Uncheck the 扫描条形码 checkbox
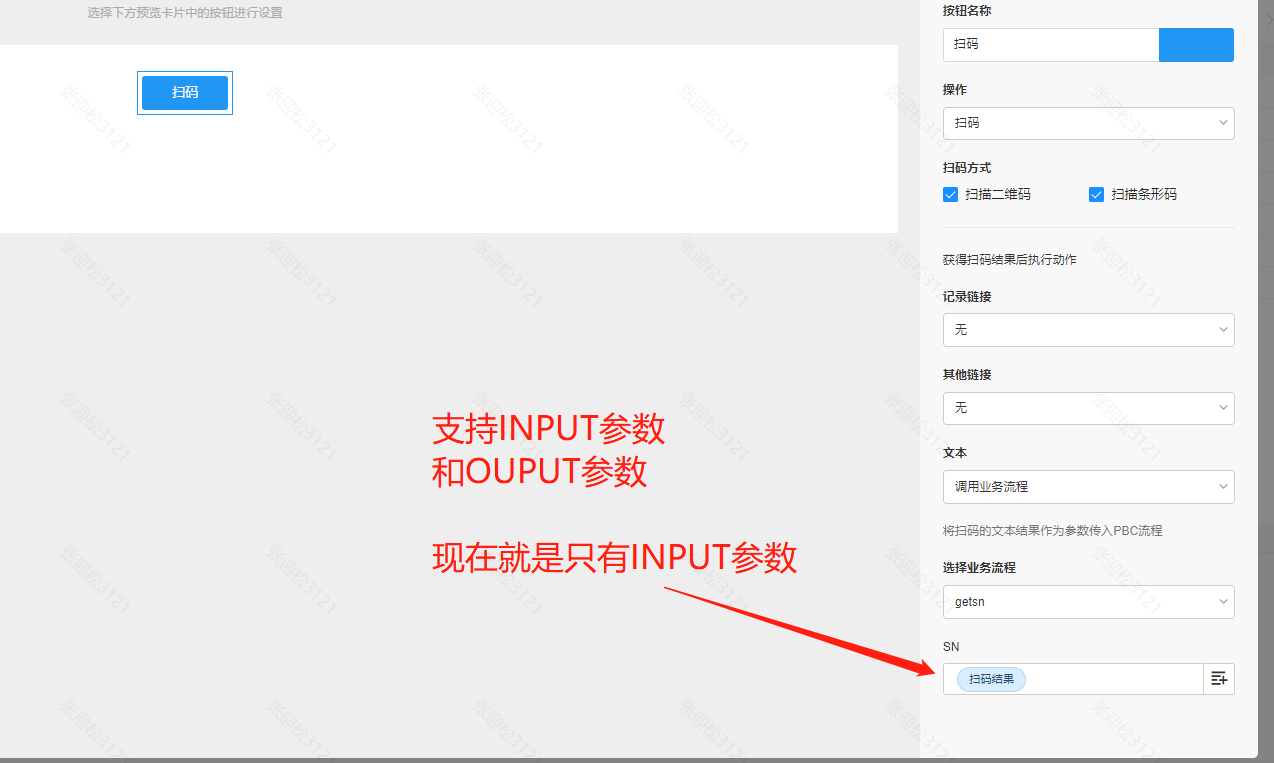 pyautogui.click(x=1097, y=194)
